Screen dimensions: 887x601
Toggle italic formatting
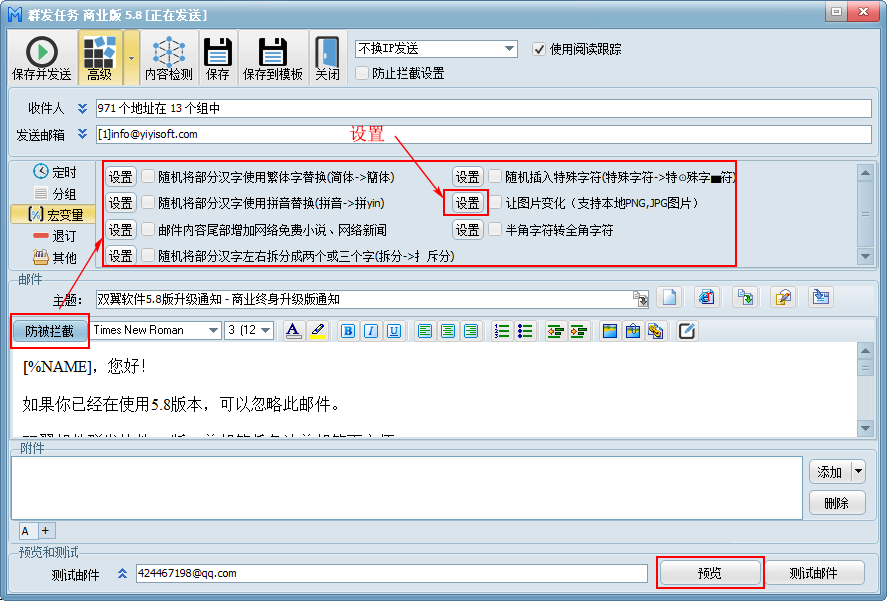point(371,331)
